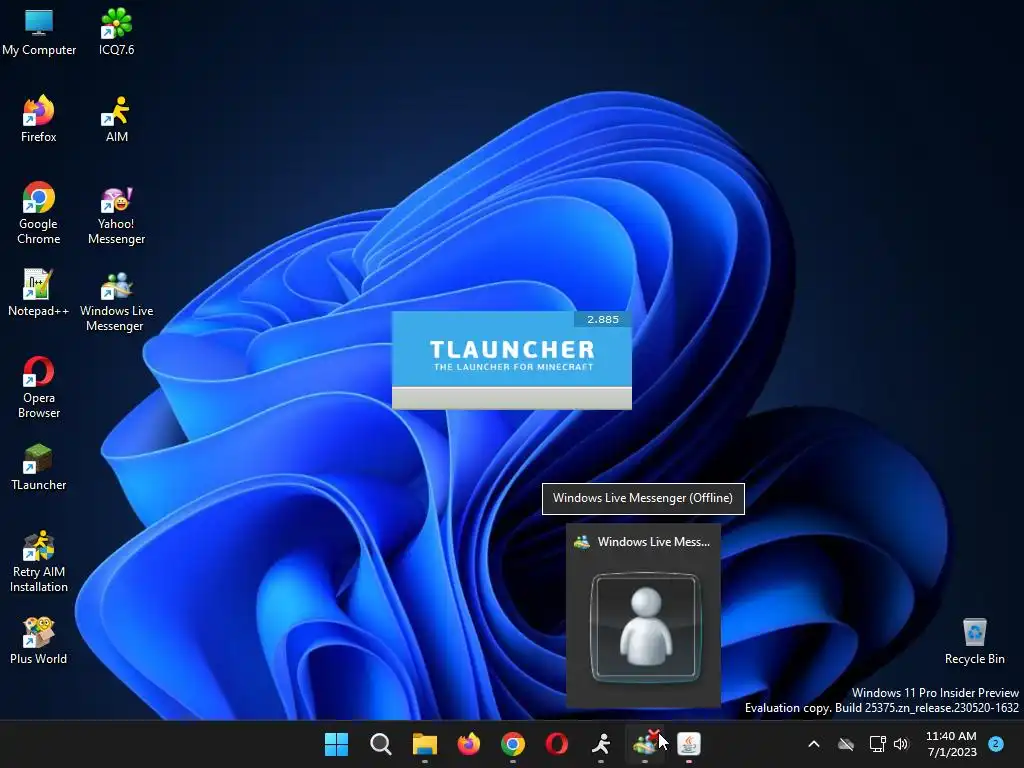Open File Explorer from the taskbar
The height and width of the screenshot is (768, 1024).
(424, 744)
